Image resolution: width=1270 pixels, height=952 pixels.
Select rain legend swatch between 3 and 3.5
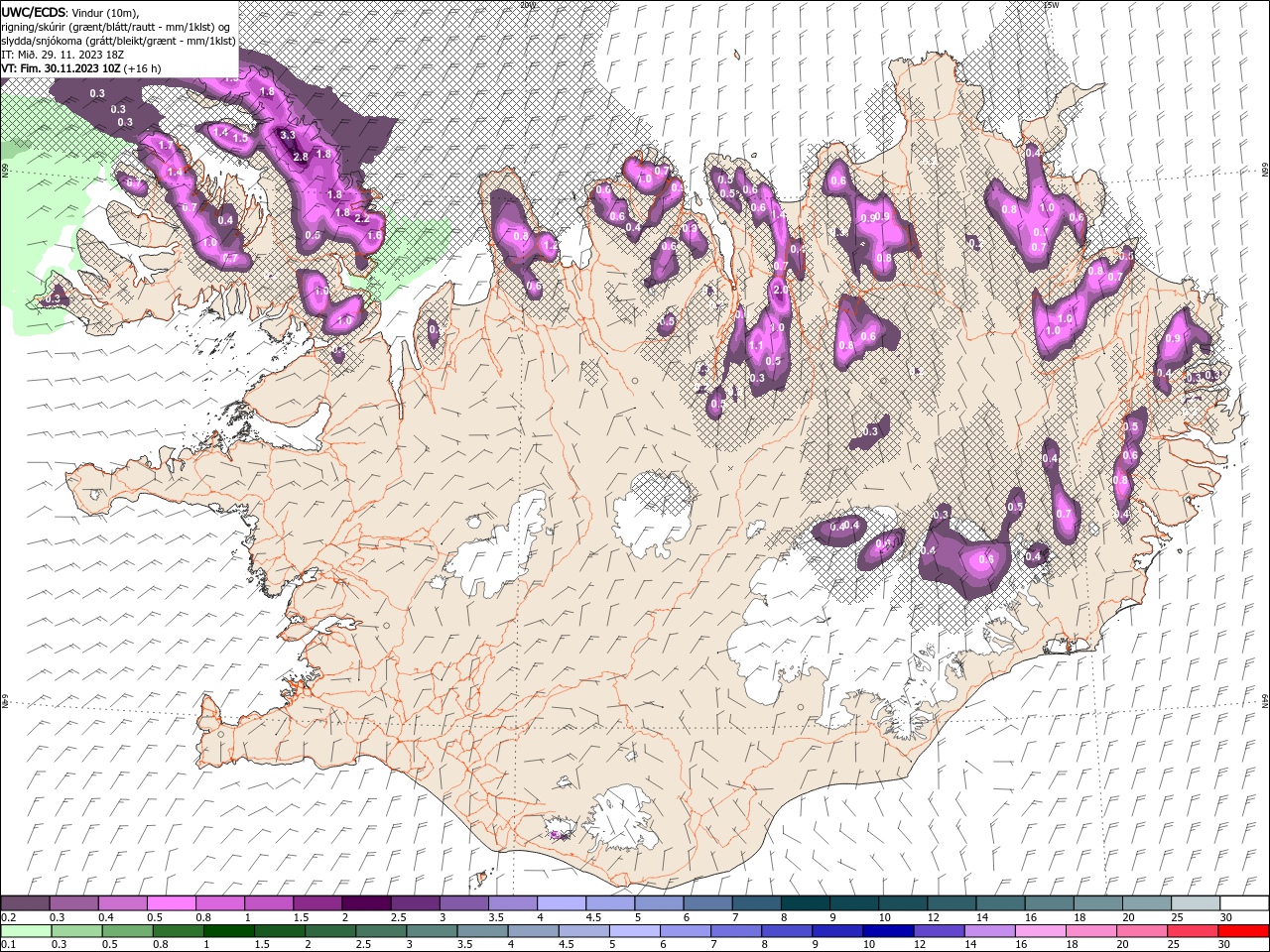(432, 930)
